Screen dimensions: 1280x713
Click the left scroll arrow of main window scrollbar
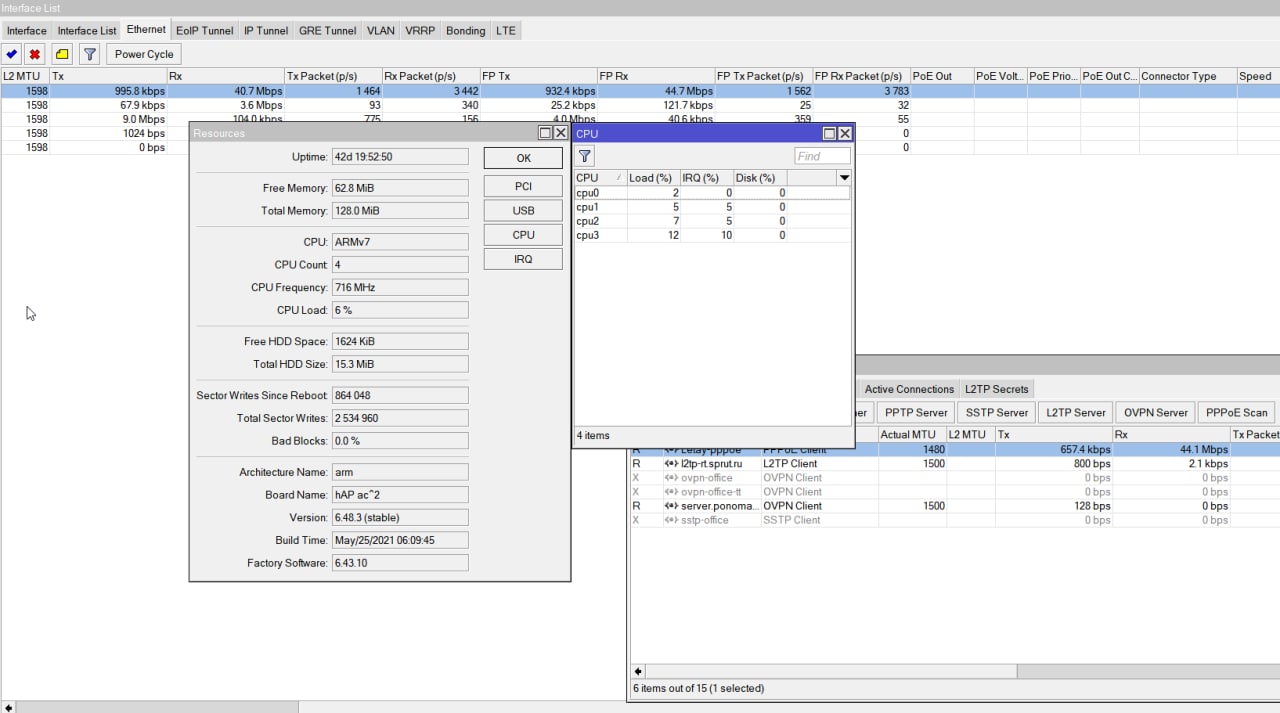(9, 708)
